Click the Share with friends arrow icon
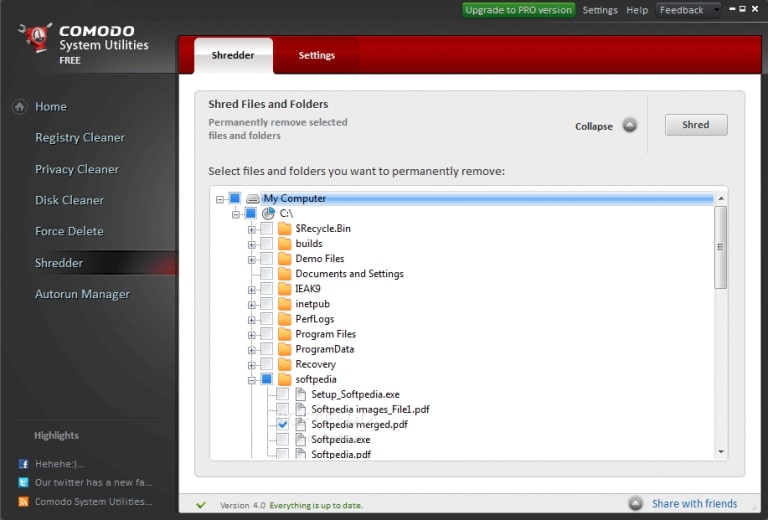The height and width of the screenshot is (520, 768). coord(636,504)
